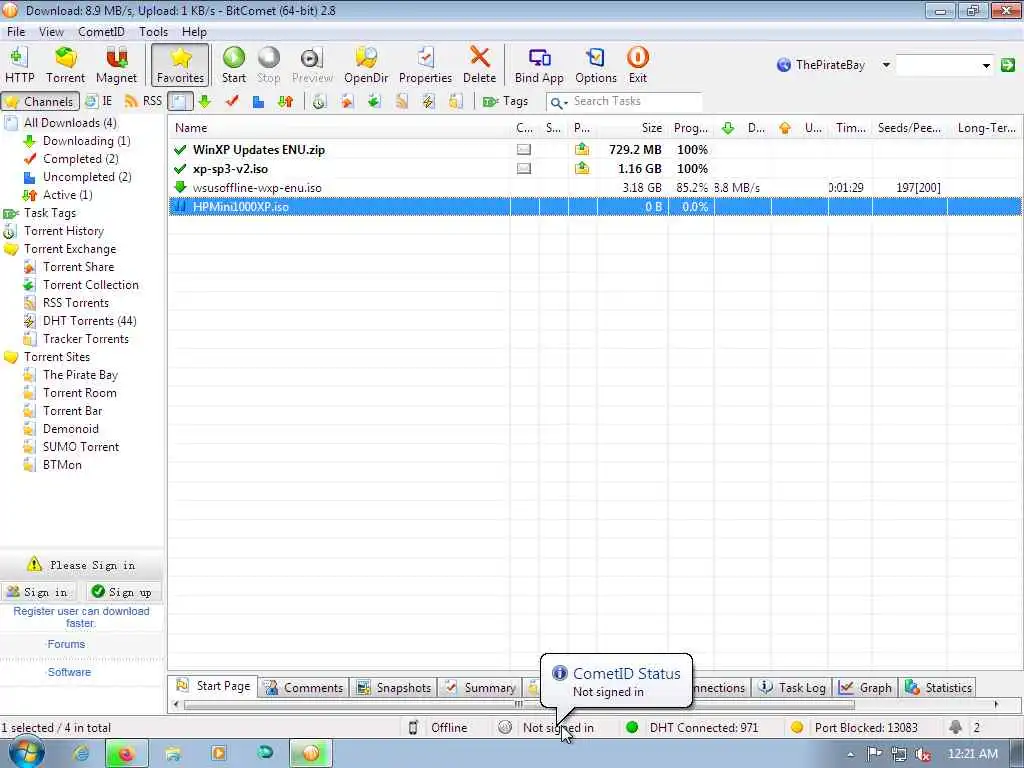Open the CometID menu

(x=101, y=31)
